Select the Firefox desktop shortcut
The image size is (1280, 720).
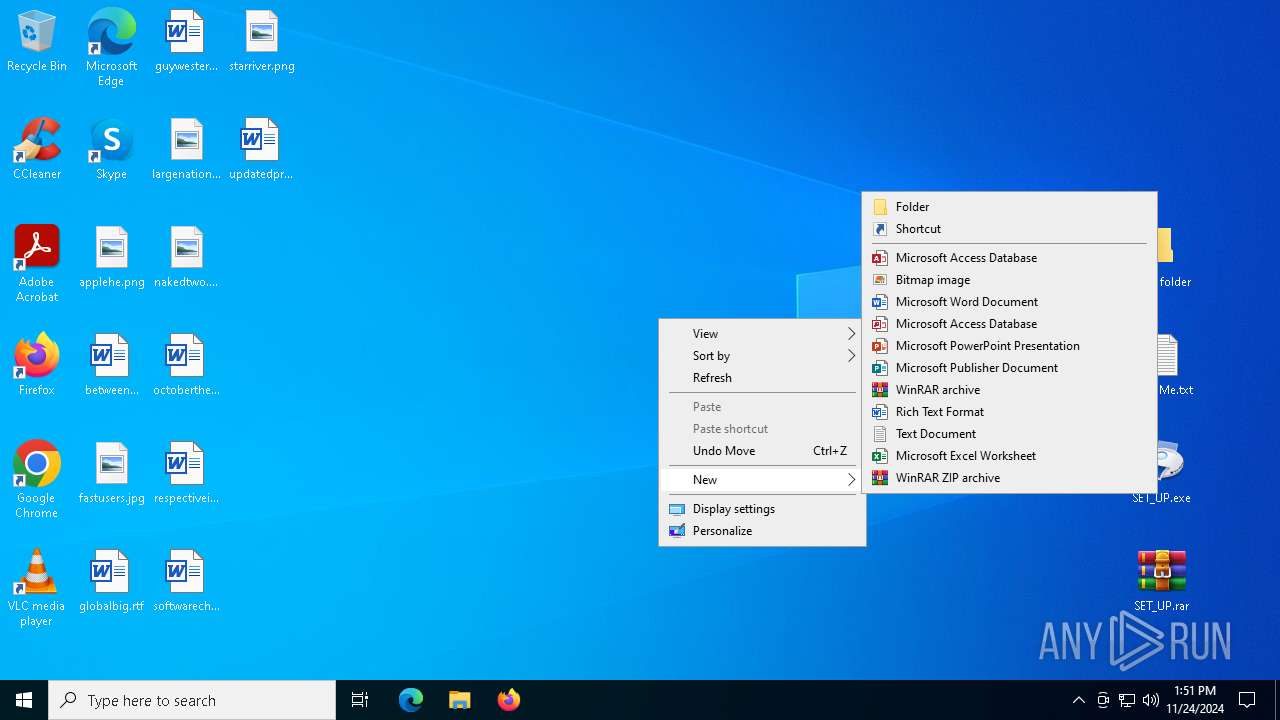tap(37, 365)
